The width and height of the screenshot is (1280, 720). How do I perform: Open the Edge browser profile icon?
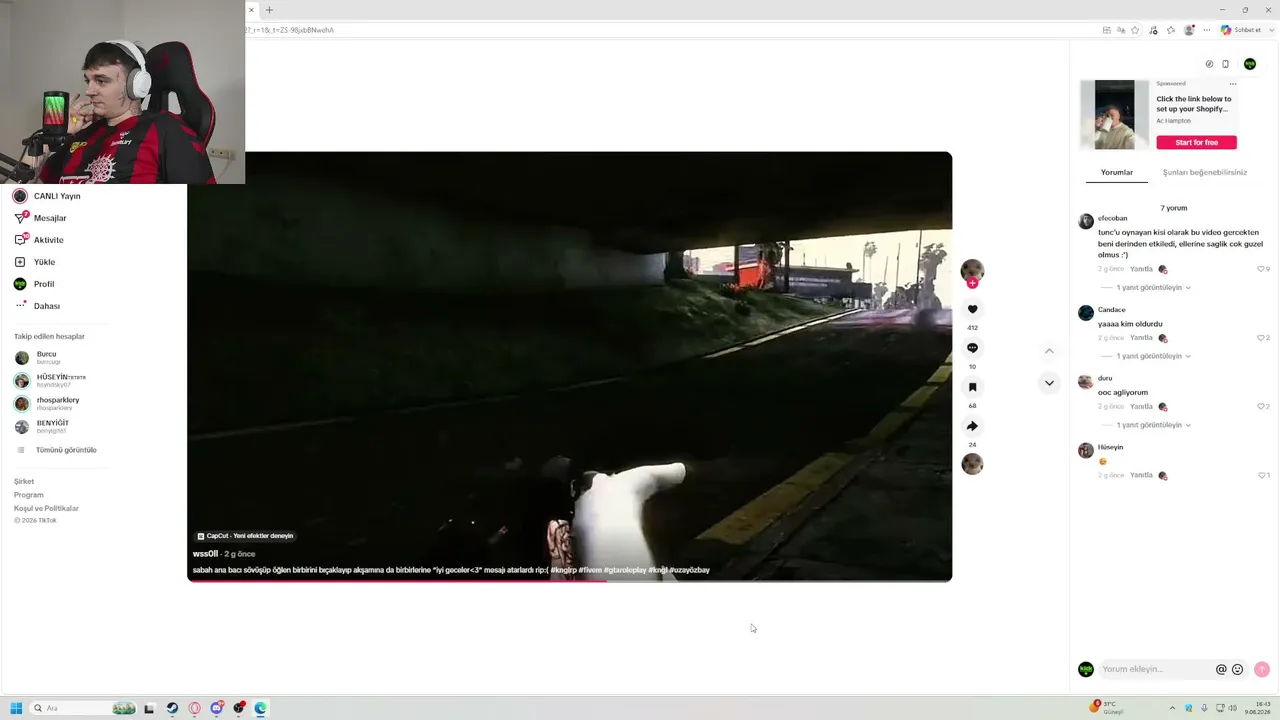tap(1189, 30)
